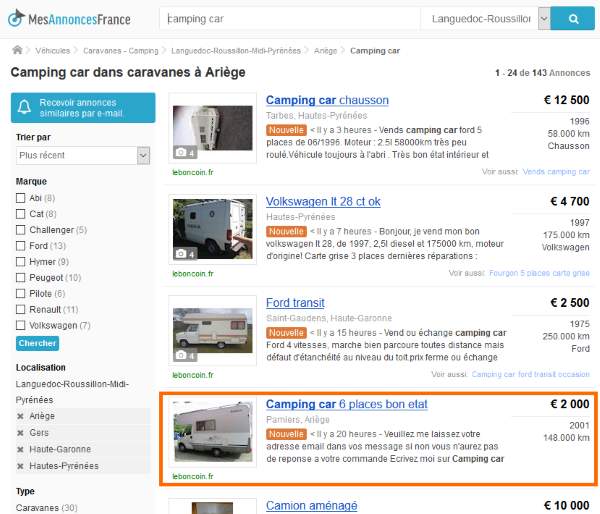Open Languedoc-Roussillon-Midi-Pyrénées breadcrumb

click(x=236, y=51)
